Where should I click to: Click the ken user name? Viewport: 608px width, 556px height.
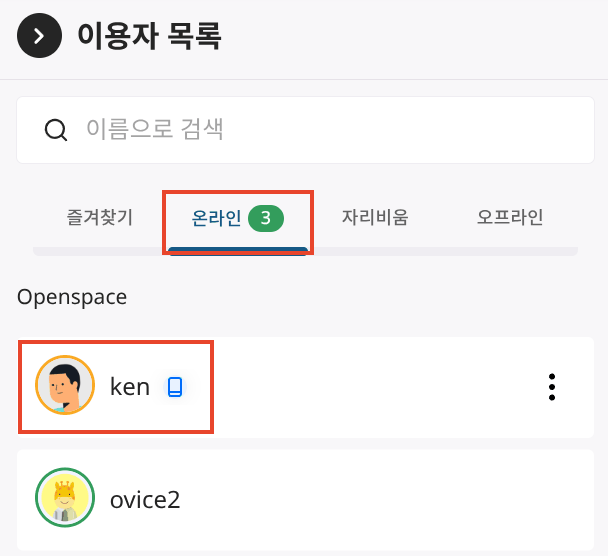[130, 387]
